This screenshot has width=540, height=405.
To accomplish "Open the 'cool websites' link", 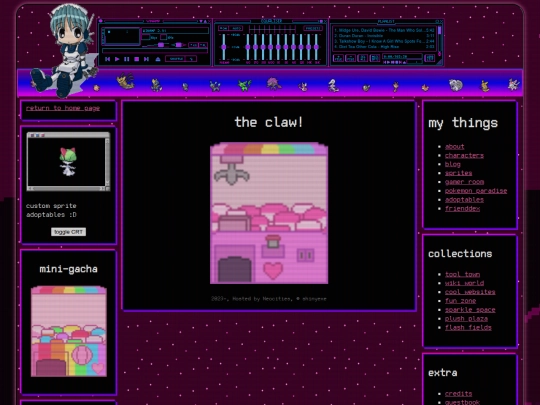I will [x=470, y=292].
